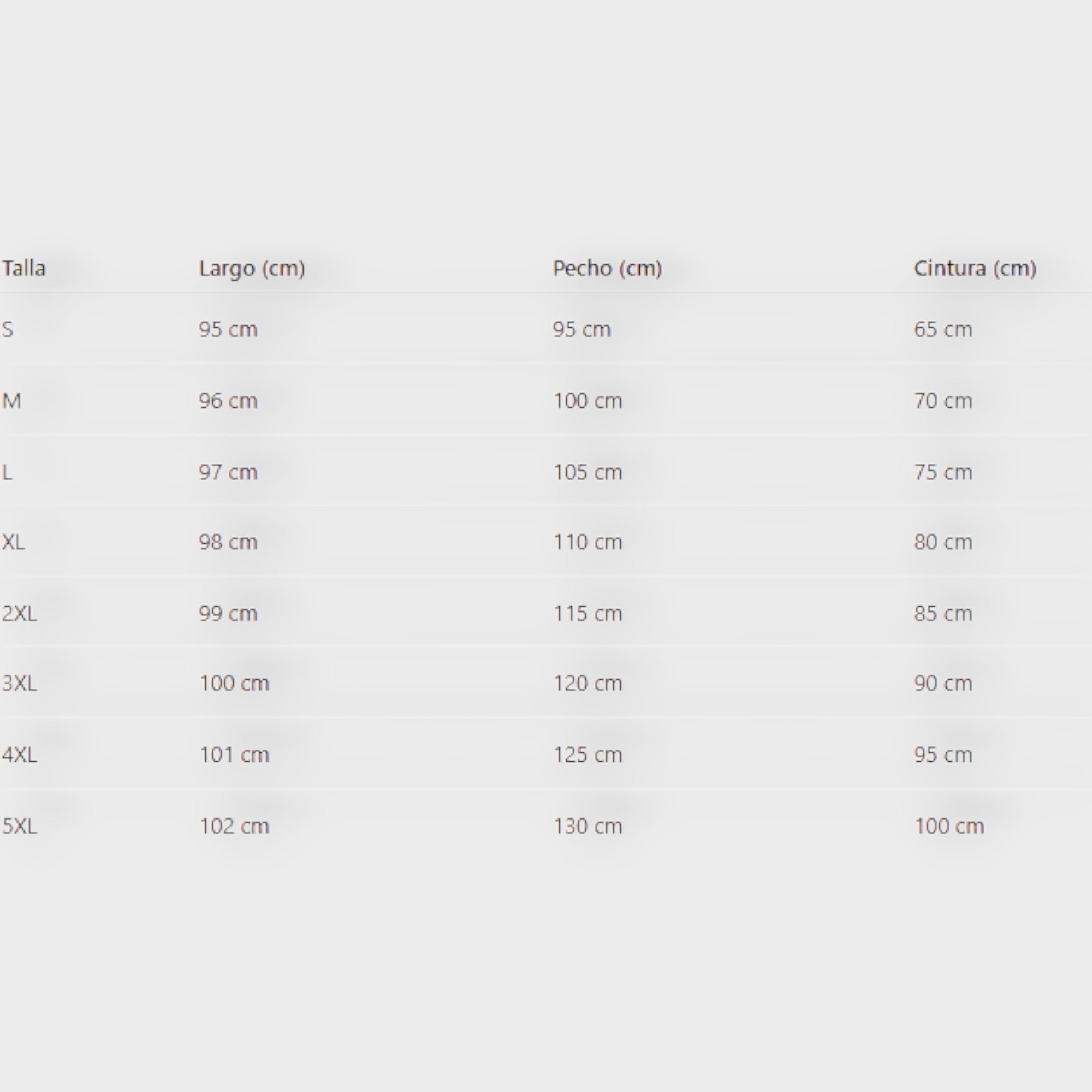Select the 99 cm length value

tap(228, 613)
